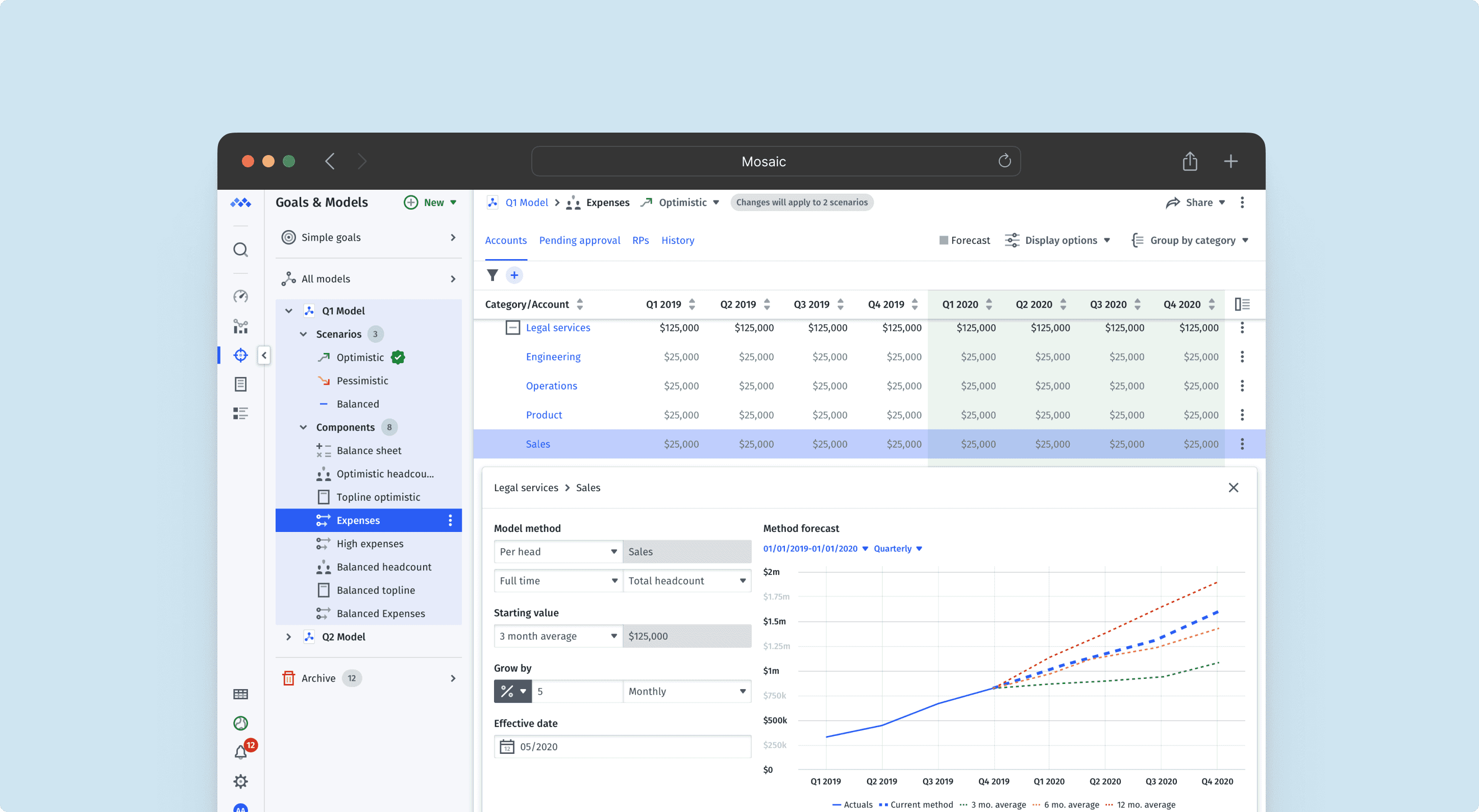The width and height of the screenshot is (1479, 812).
Task: Collapse the Q1 Model tree node
Action: (x=289, y=311)
